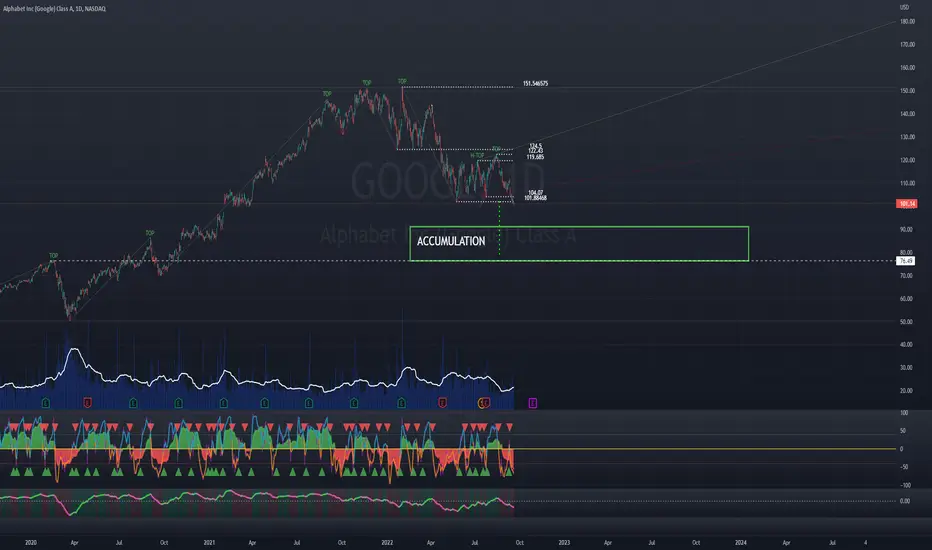Image resolution: width=932 pixels, height=550 pixels.
Task: Click the red 101.14 current price tag
Action: tap(906, 203)
